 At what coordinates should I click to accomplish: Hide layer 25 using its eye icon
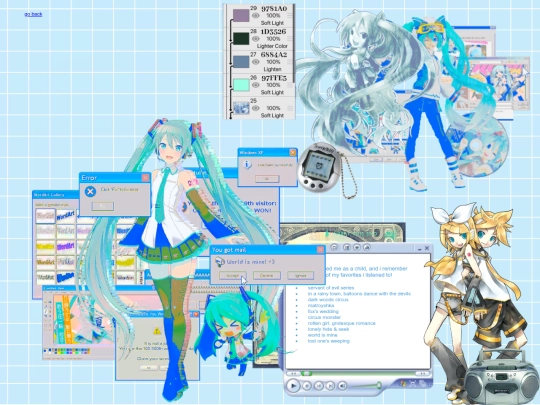(255, 108)
